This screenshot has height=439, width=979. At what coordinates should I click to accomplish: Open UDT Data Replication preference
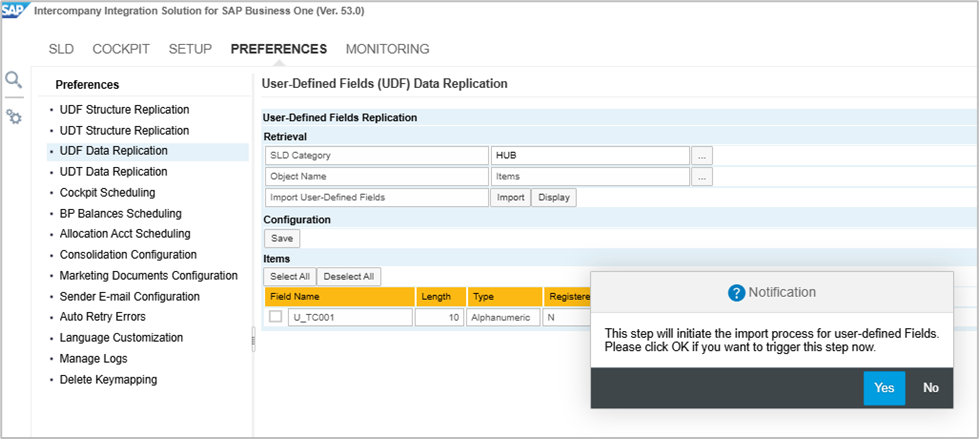click(x=113, y=172)
